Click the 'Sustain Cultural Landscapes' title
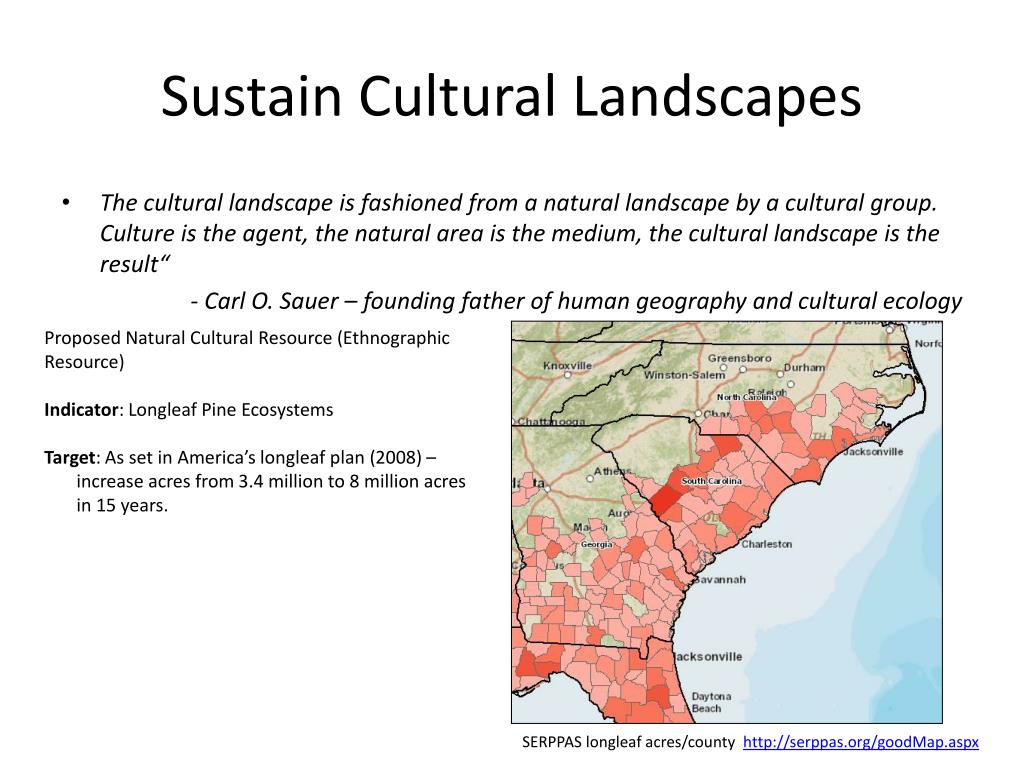 click(511, 97)
